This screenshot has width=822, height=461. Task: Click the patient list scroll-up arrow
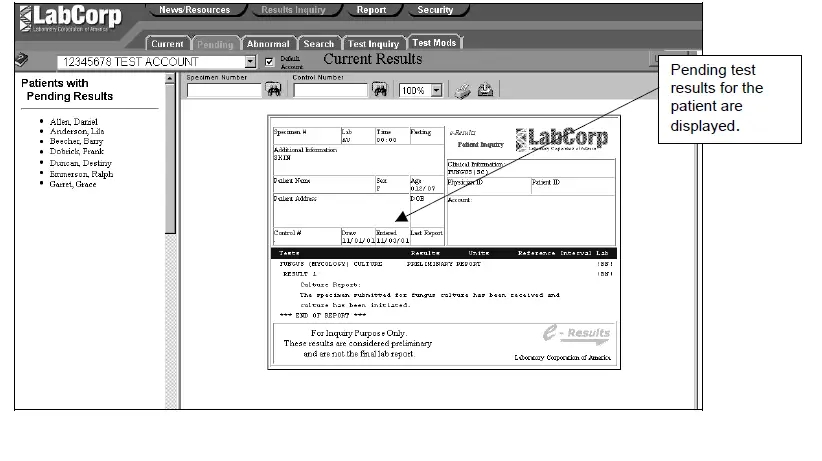pos(169,79)
